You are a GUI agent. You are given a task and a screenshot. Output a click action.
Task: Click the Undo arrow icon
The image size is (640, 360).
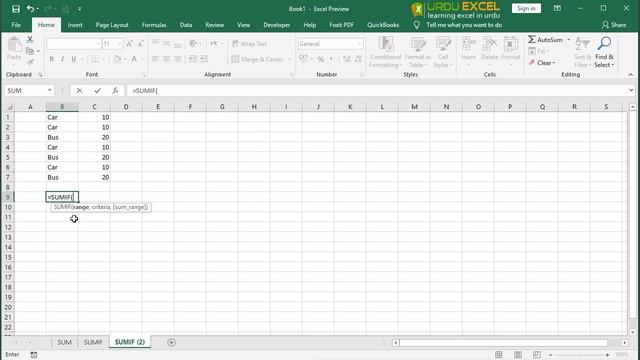(x=30, y=9)
